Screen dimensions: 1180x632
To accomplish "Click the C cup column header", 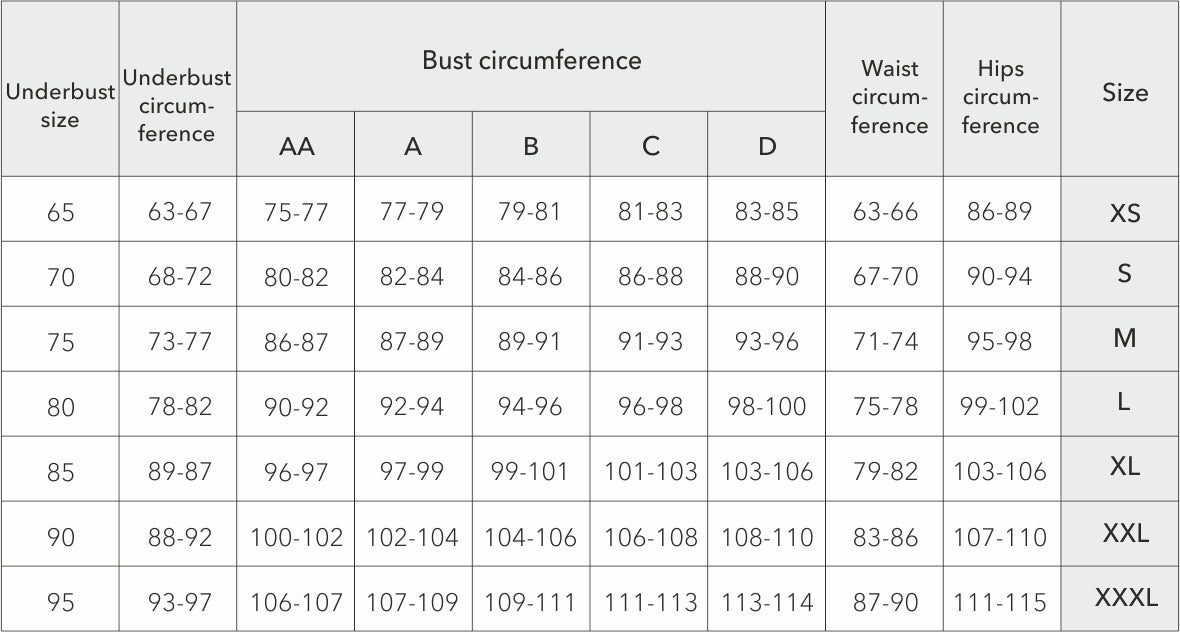I will [650, 146].
